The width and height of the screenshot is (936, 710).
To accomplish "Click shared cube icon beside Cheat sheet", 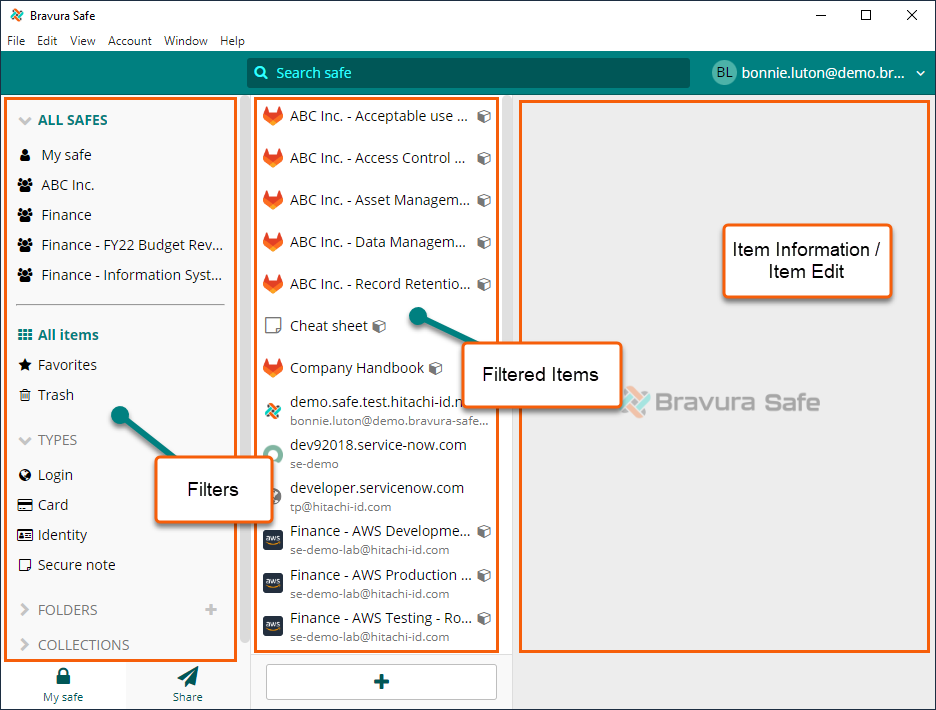I will tap(379, 326).
